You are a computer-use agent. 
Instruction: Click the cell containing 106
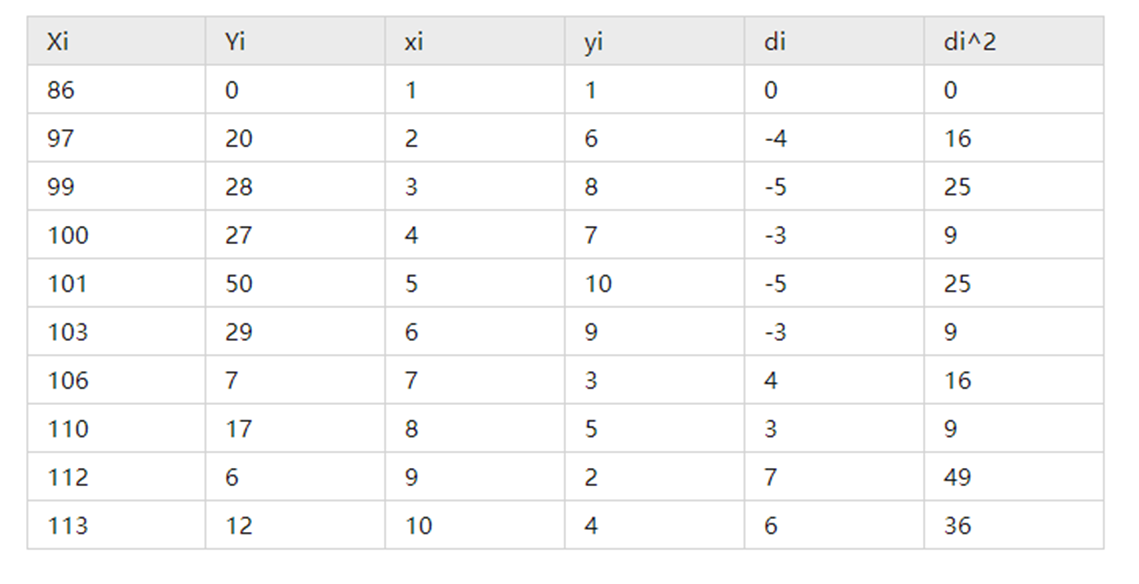(x=68, y=381)
